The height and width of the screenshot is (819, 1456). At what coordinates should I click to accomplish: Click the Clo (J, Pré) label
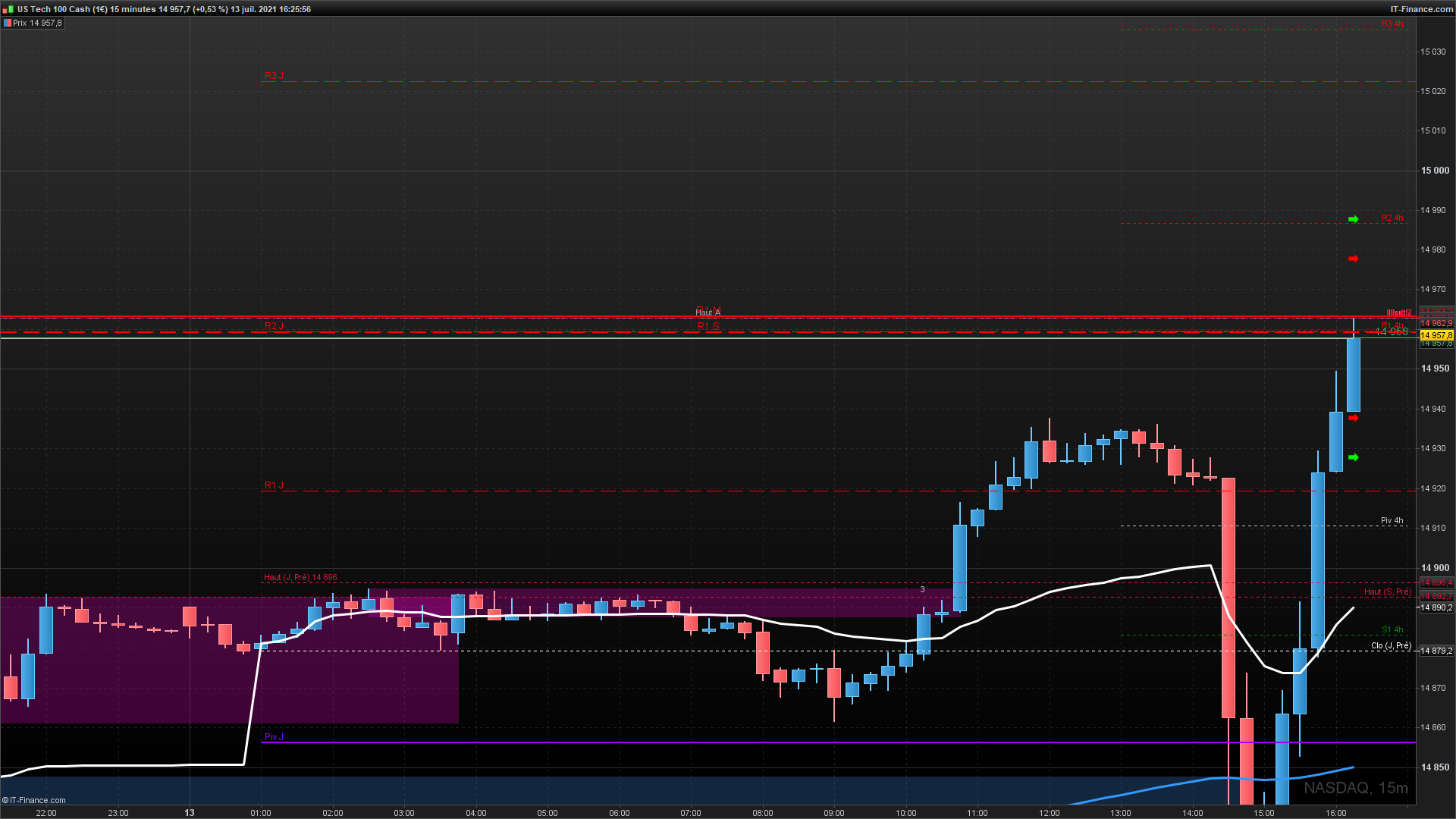click(1391, 646)
